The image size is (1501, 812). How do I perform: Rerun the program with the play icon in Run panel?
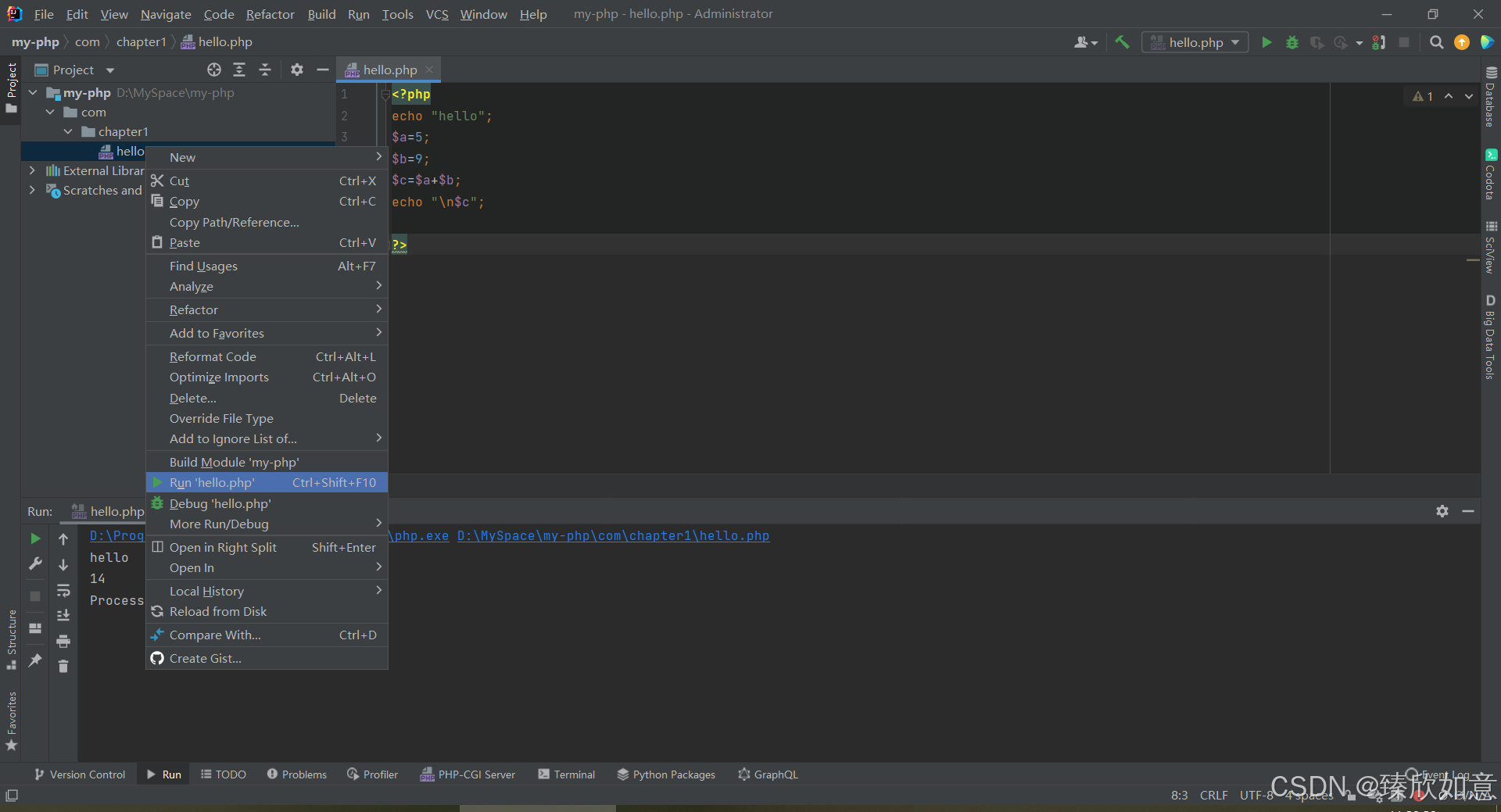coord(34,538)
